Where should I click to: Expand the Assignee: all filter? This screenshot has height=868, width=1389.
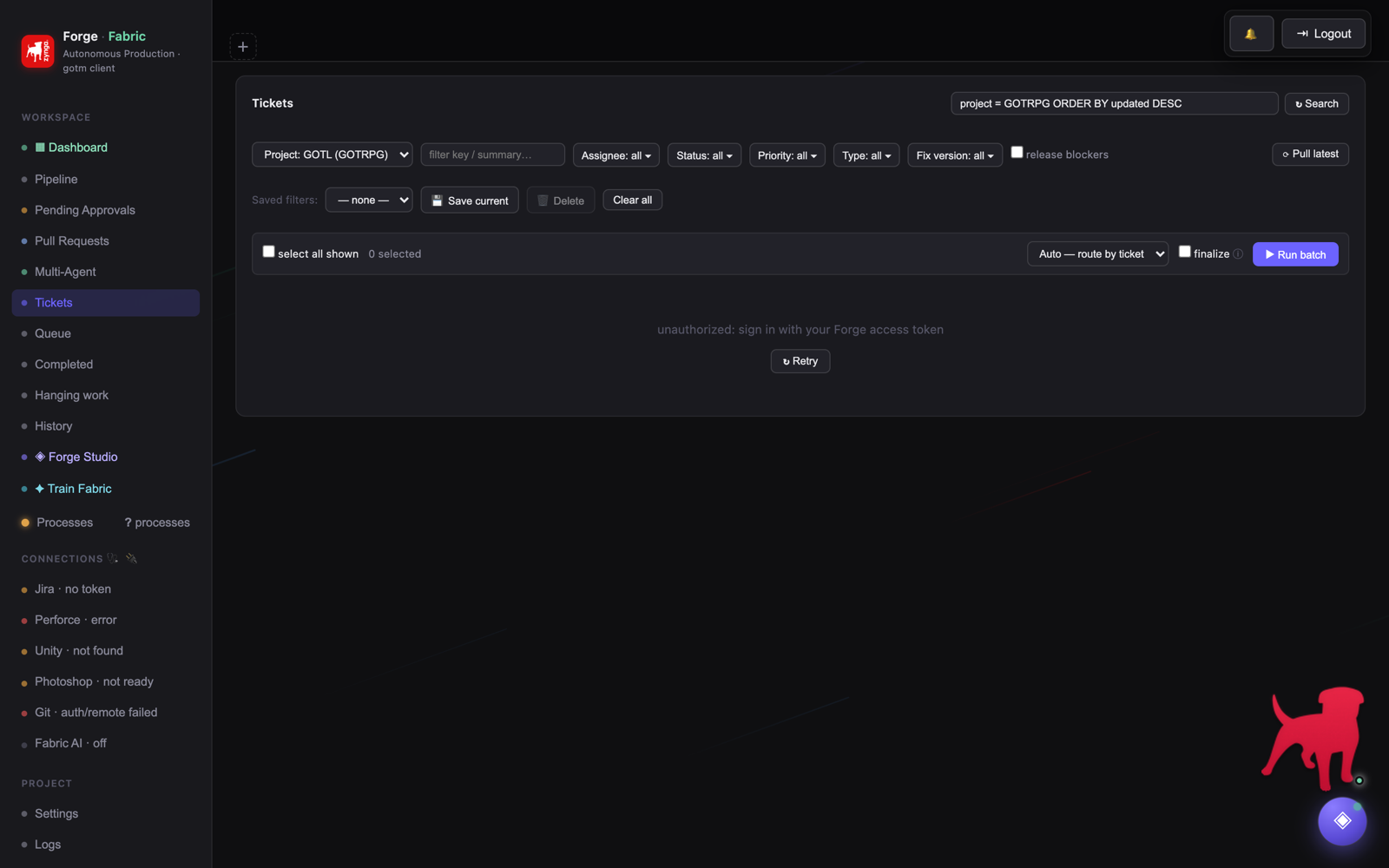pyautogui.click(x=616, y=155)
